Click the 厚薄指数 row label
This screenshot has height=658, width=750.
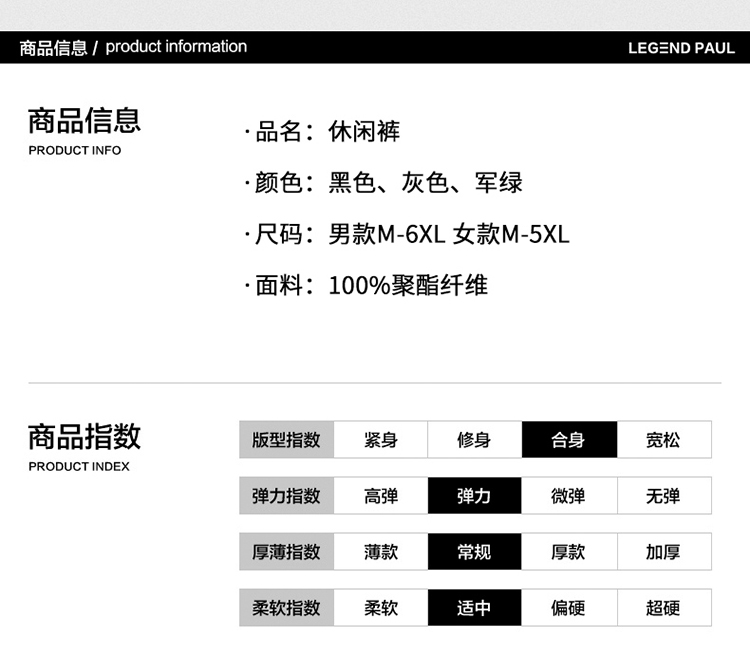pyautogui.click(x=286, y=552)
